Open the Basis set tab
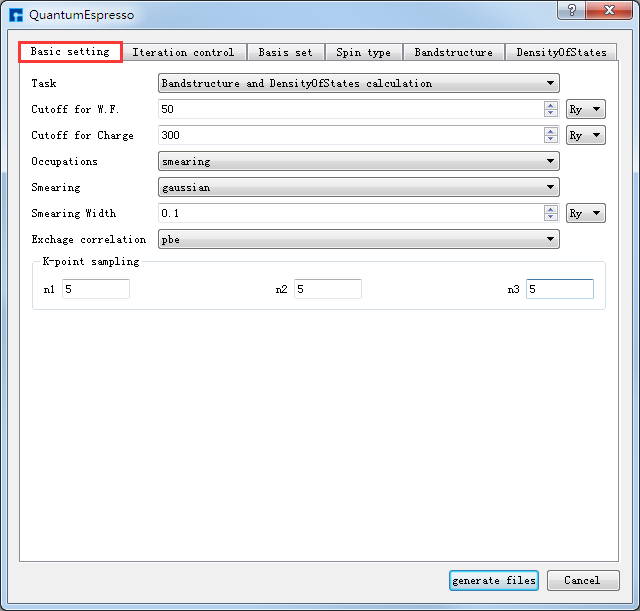Screen dimensions: 640x611 285,52
